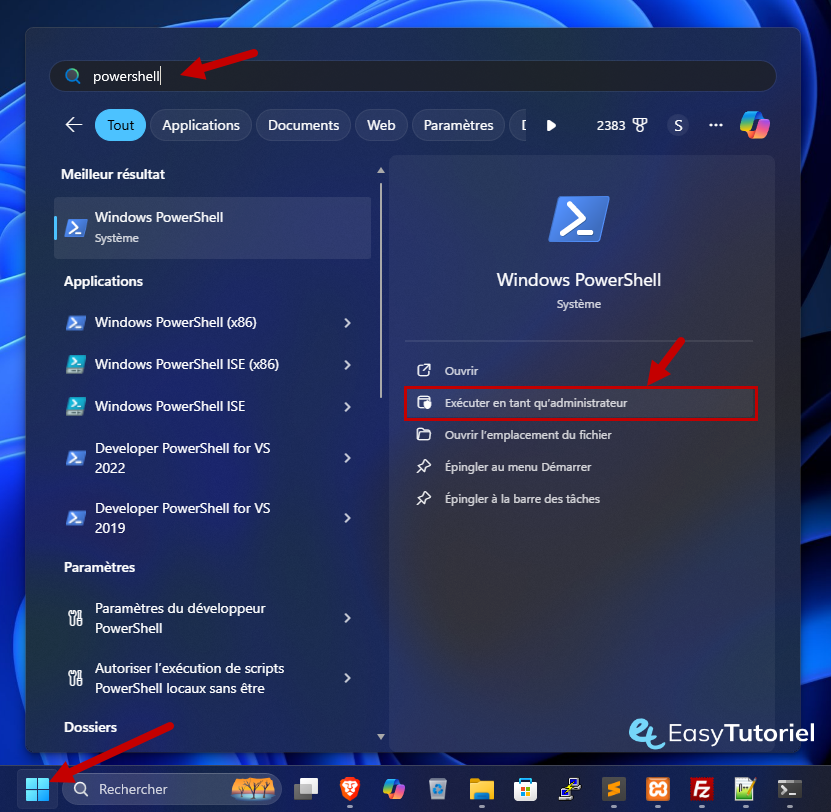This screenshot has height=812, width=831.
Task: Click the play (video search) icon
Action: click(551, 125)
